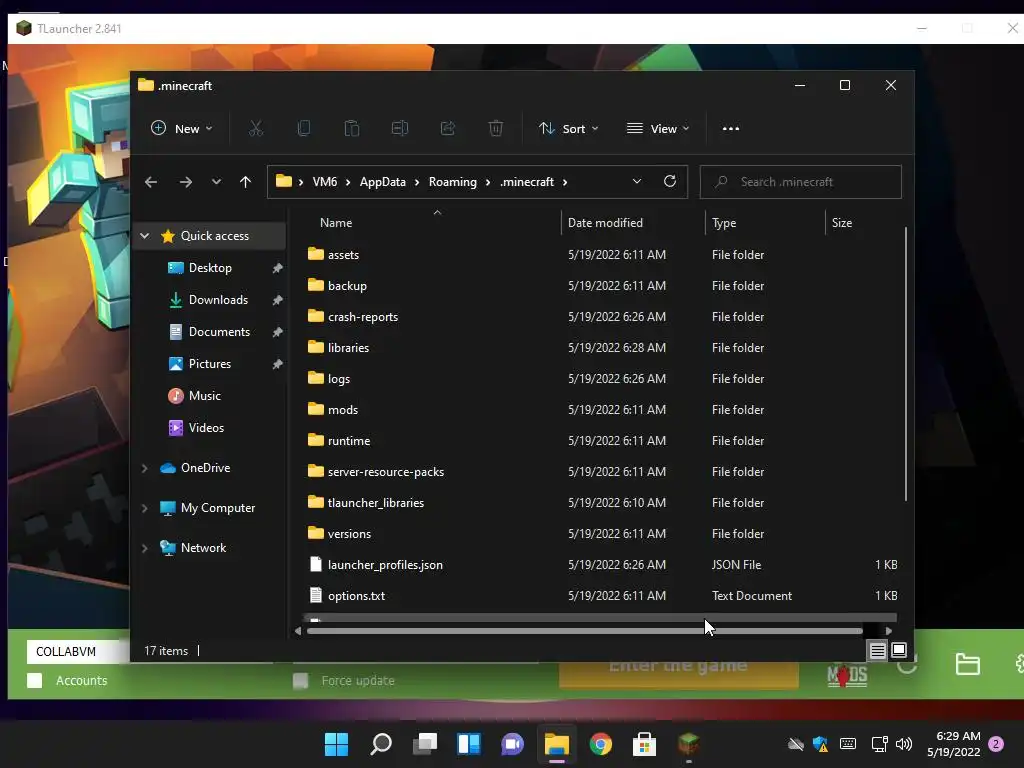The height and width of the screenshot is (768, 1024).
Task: Open address bar history dropdown
Action: (637, 182)
